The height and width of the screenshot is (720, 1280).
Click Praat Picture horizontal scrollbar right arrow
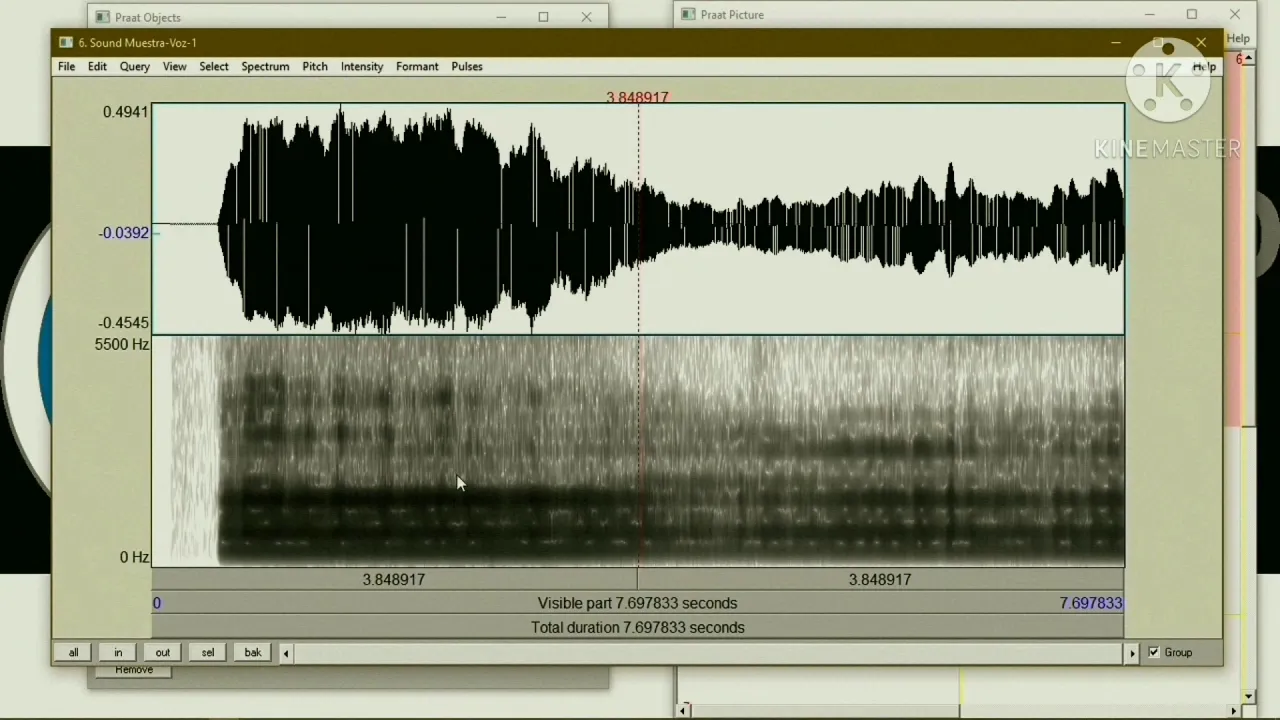(1234, 711)
